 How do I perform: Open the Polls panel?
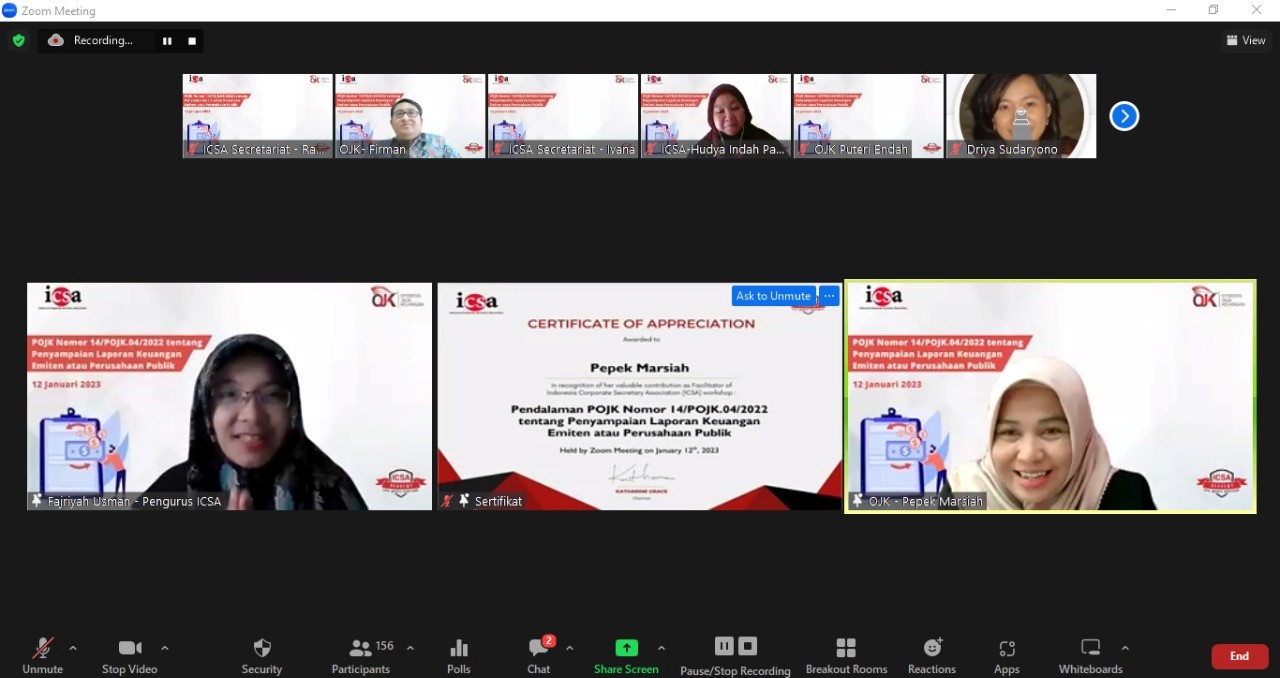(x=459, y=655)
